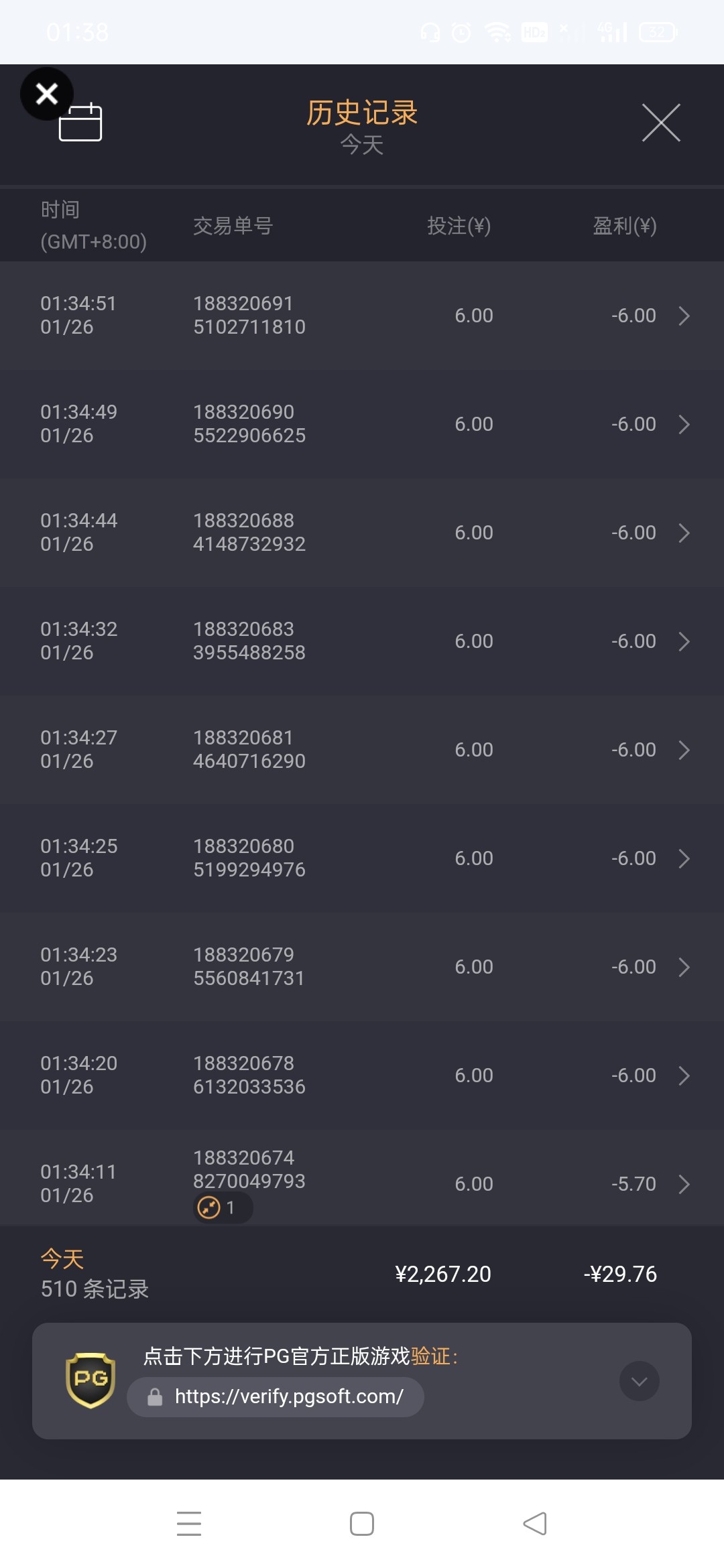
Task: Tap the PG shield logo icon
Action: point(90,1380)
